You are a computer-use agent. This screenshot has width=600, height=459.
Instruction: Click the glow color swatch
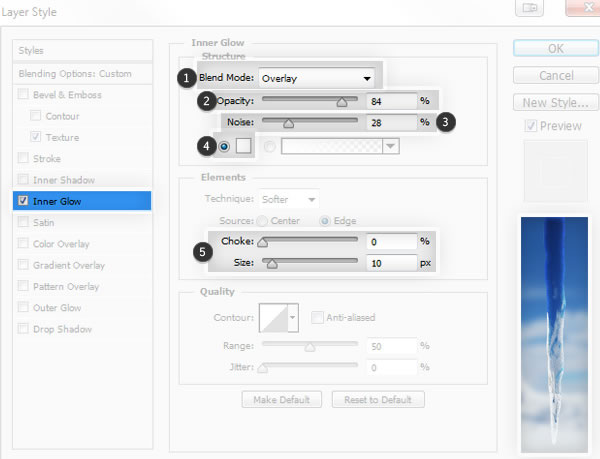click(243, 146)
